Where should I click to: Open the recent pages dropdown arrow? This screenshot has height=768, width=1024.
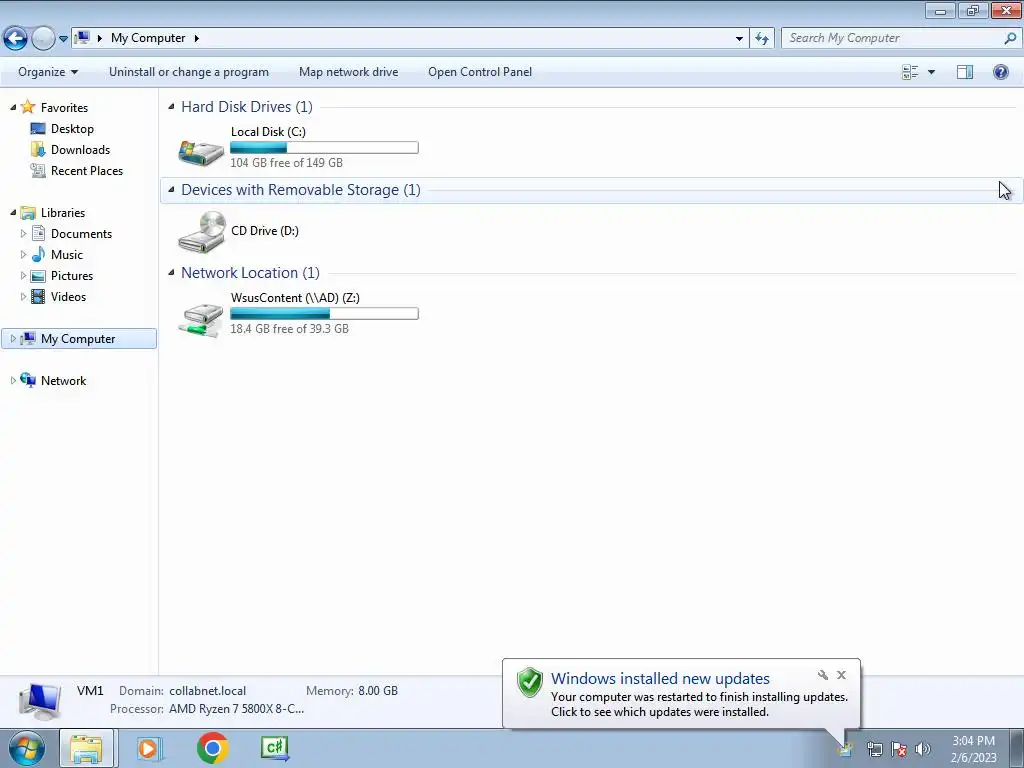[63, 39]
